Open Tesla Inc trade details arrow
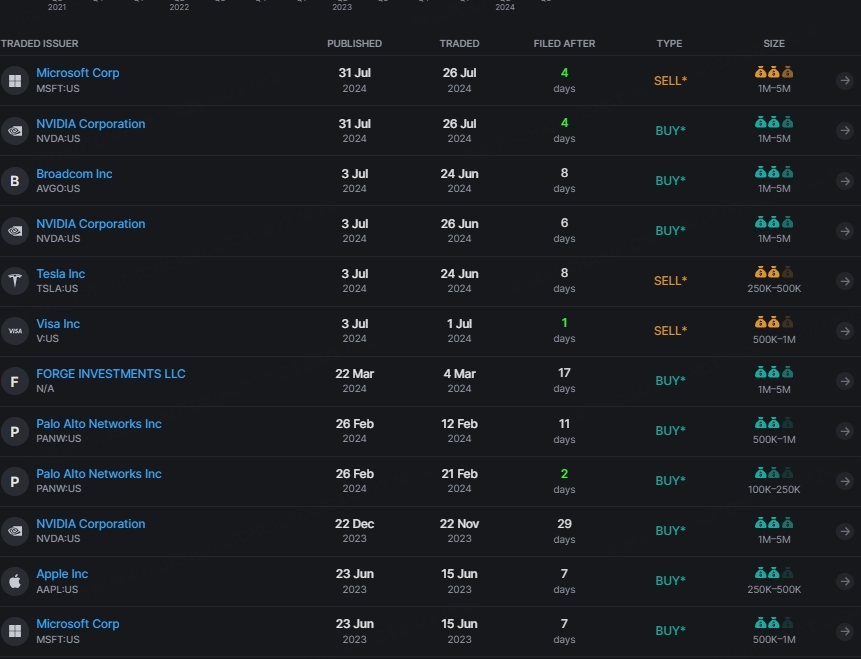The width and height of the screenshot is (861, 659). [x=845, y=281]
